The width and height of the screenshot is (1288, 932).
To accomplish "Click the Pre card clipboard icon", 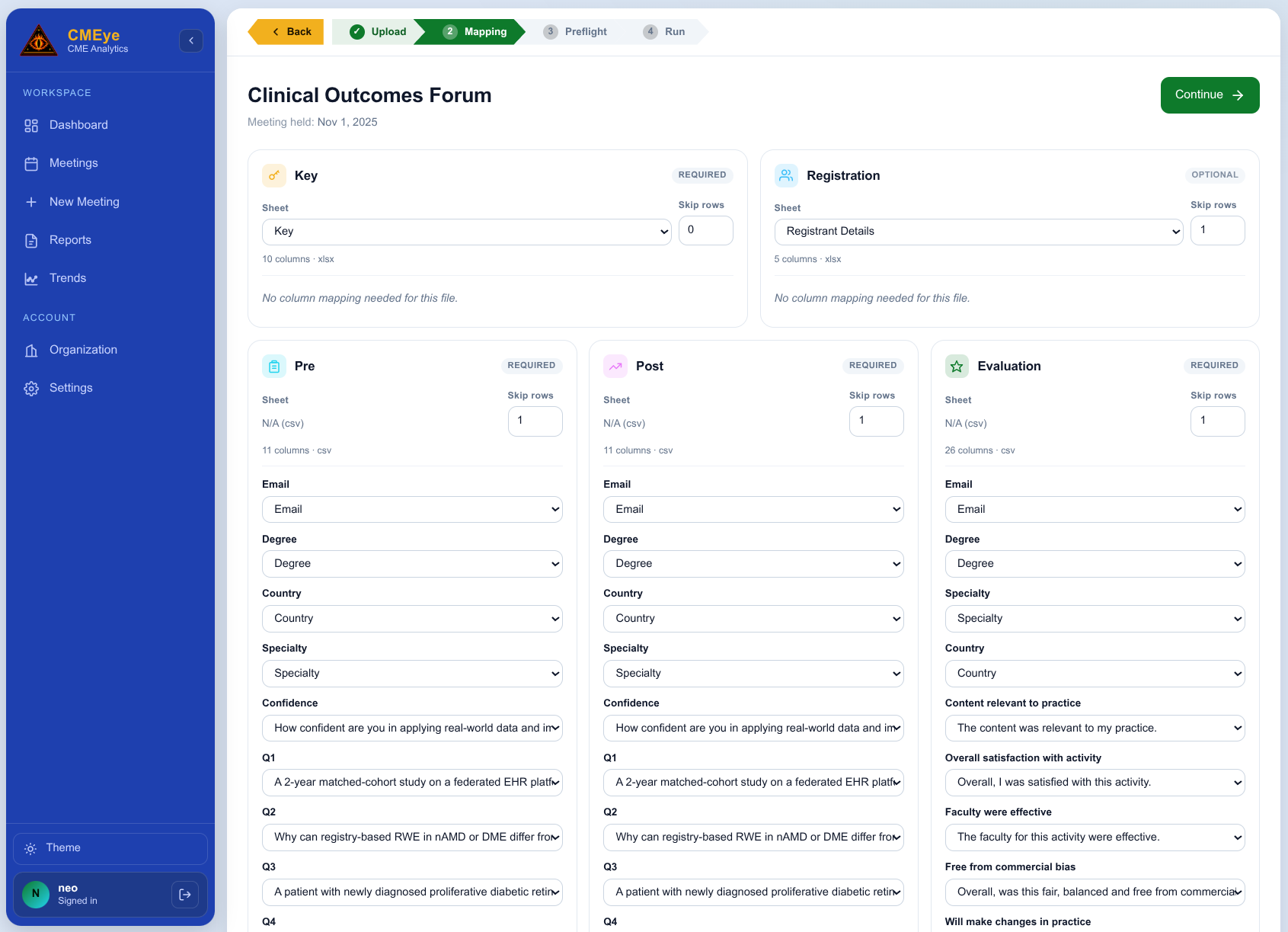I will 274,366.
